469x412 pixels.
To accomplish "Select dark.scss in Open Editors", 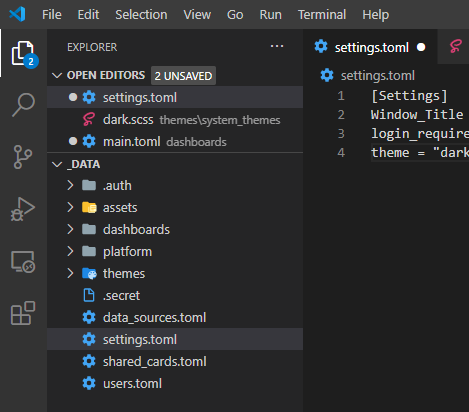I will tap(175, 119).
